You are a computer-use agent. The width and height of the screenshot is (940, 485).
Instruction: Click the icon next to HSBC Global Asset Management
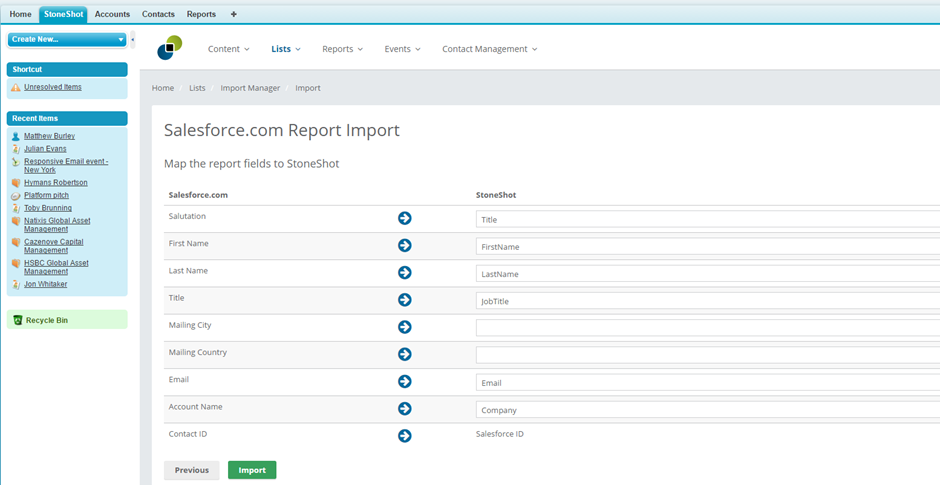click(x=16, y=263)
